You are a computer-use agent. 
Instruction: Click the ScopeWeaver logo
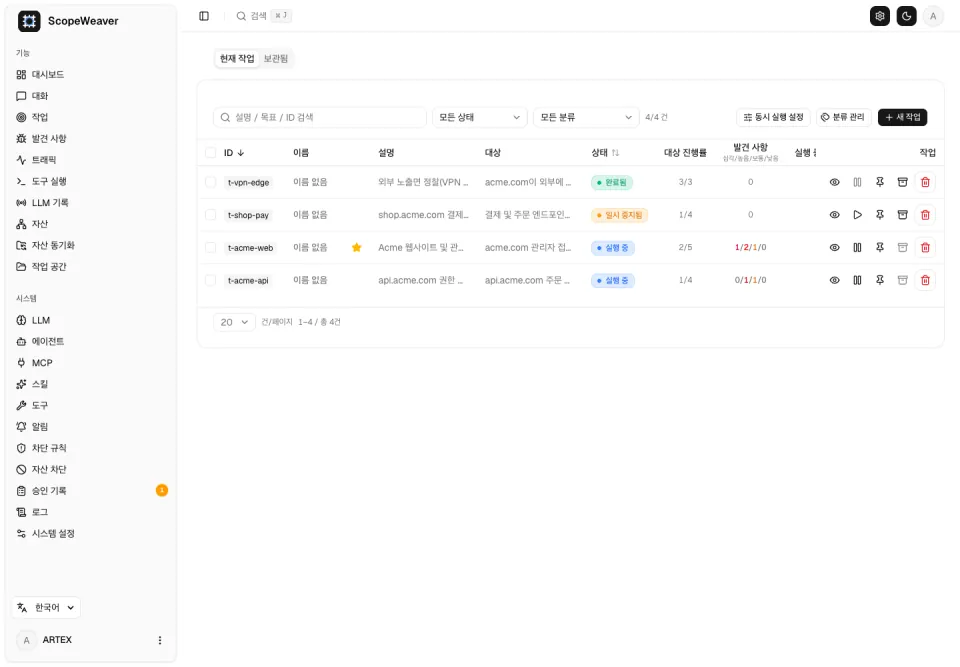[x=29, y=21]
